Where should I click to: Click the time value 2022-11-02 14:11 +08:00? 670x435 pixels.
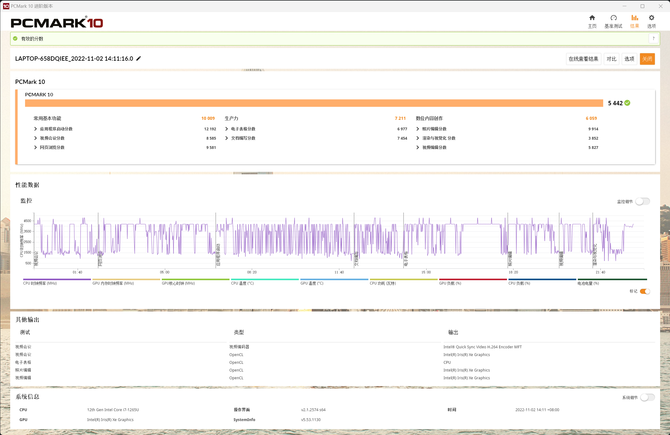[x=537, y=410]
